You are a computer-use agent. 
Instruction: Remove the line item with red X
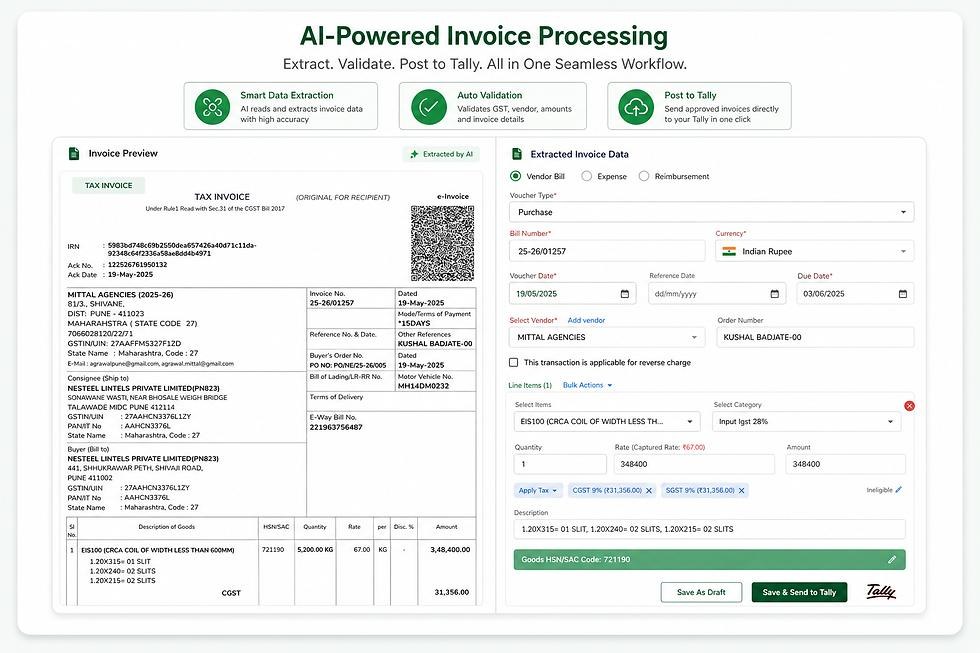(909, 406)
